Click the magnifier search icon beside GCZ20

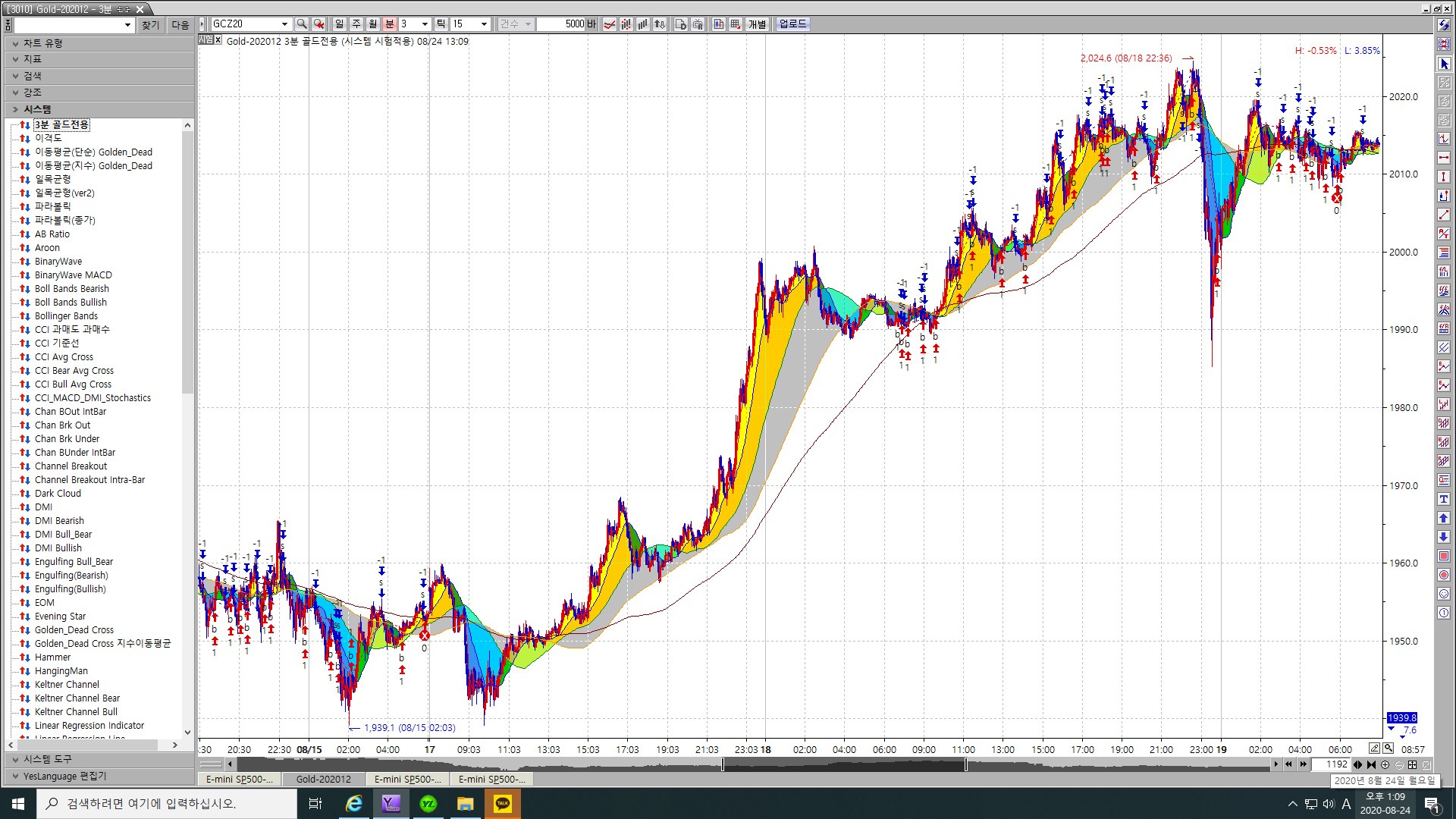302,24
